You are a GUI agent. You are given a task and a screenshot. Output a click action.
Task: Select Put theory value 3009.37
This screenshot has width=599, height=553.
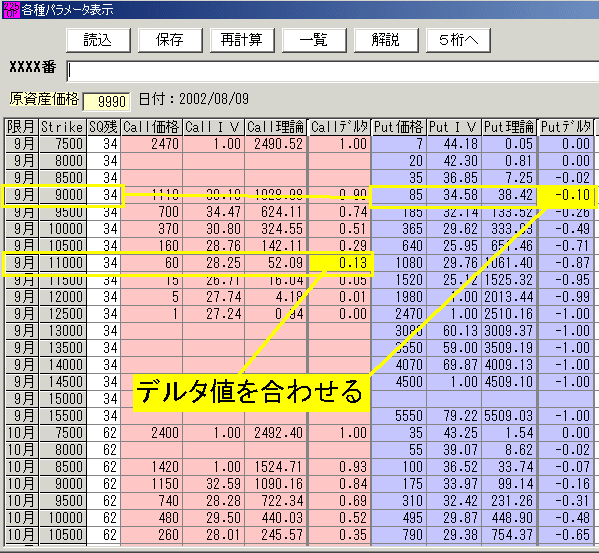[x=509, y=331]
